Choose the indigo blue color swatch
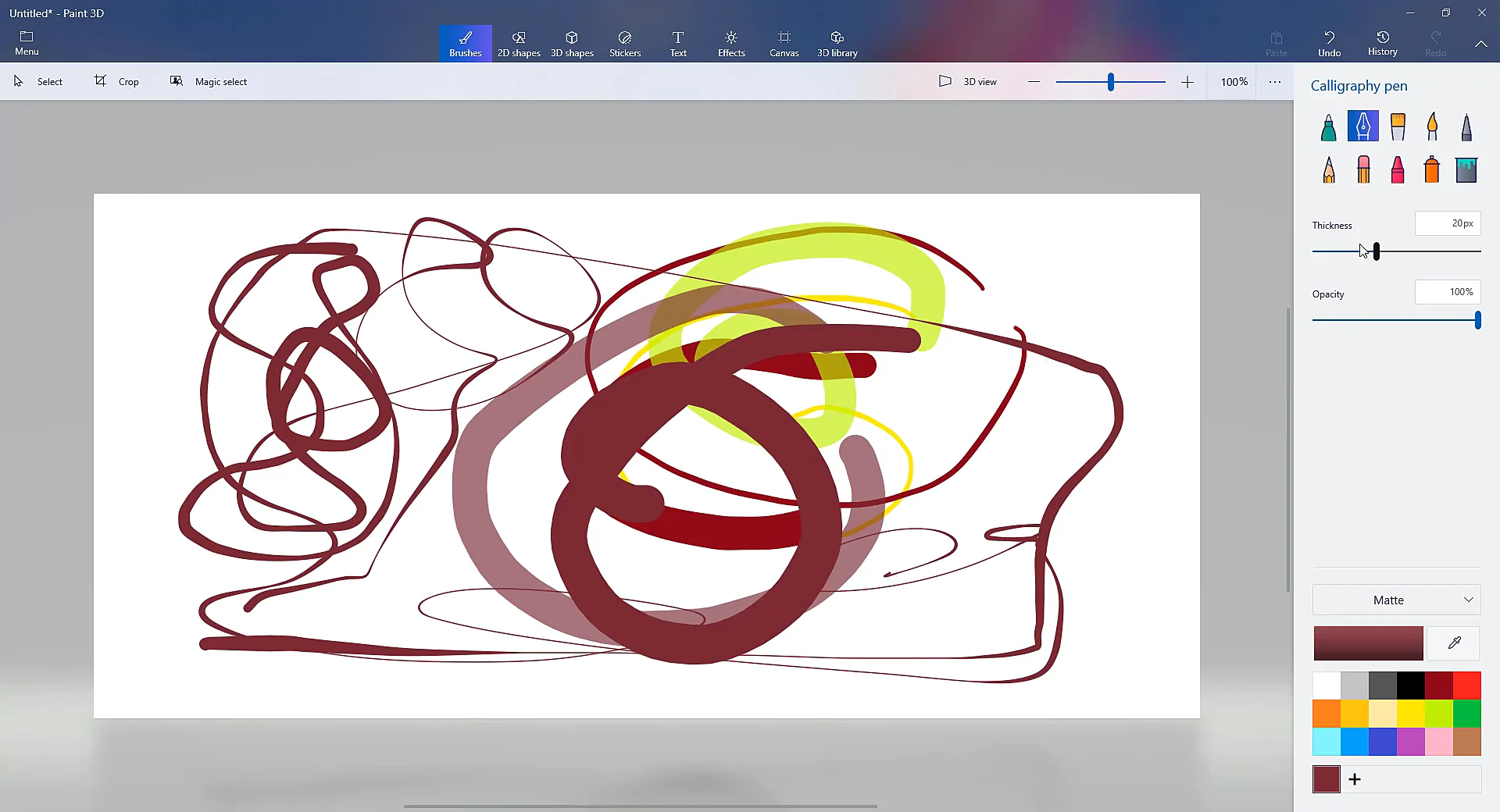 (x=1383, y=742)
